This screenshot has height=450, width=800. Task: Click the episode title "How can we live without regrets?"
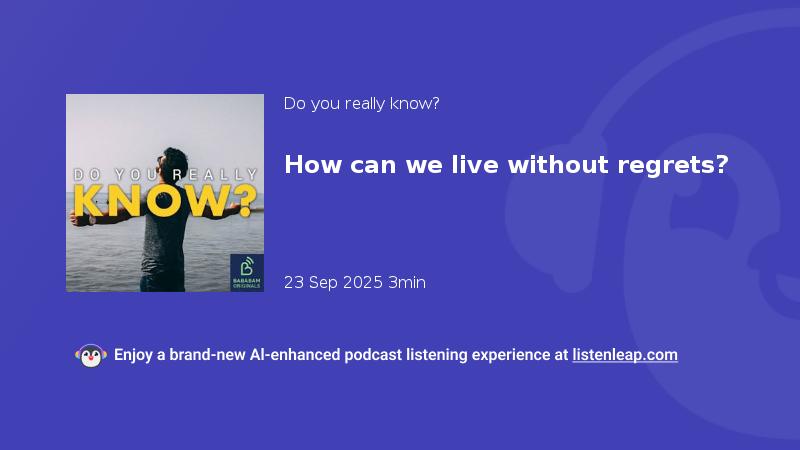click(506, 165)
